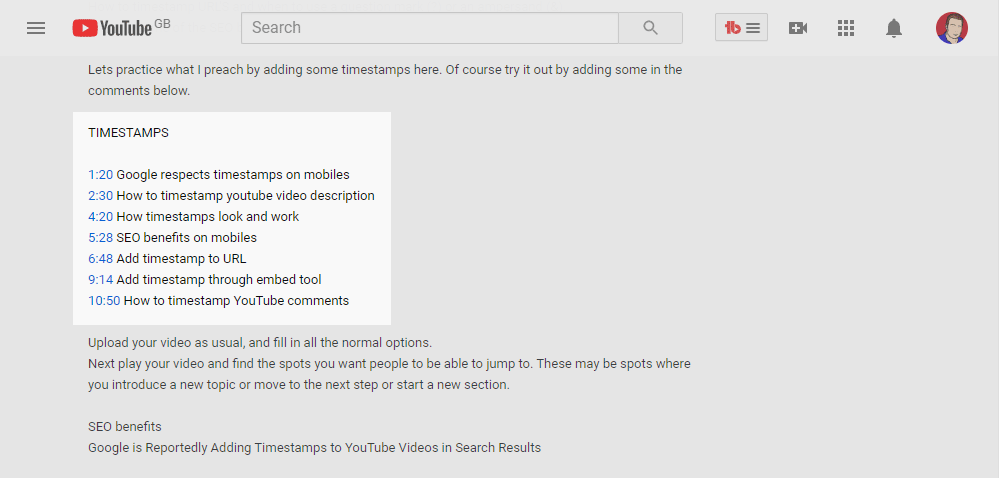The width and height of the screenshot is (999, 478).
Task: Open the YouTube apps grid
Action: [x=845, y=28]
